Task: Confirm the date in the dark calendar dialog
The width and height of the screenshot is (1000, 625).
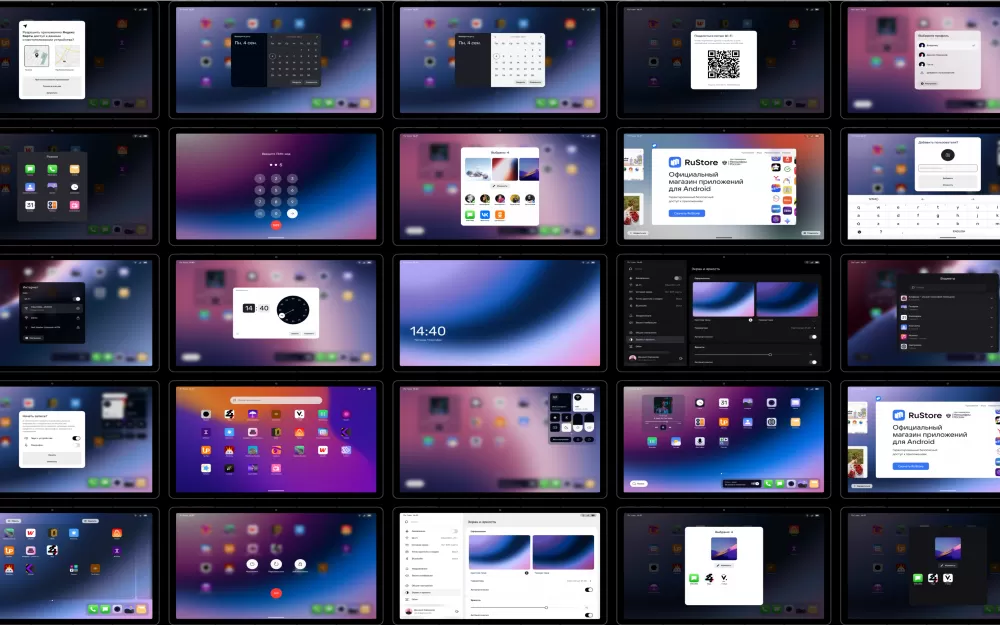Action: (x=311, y=82)
